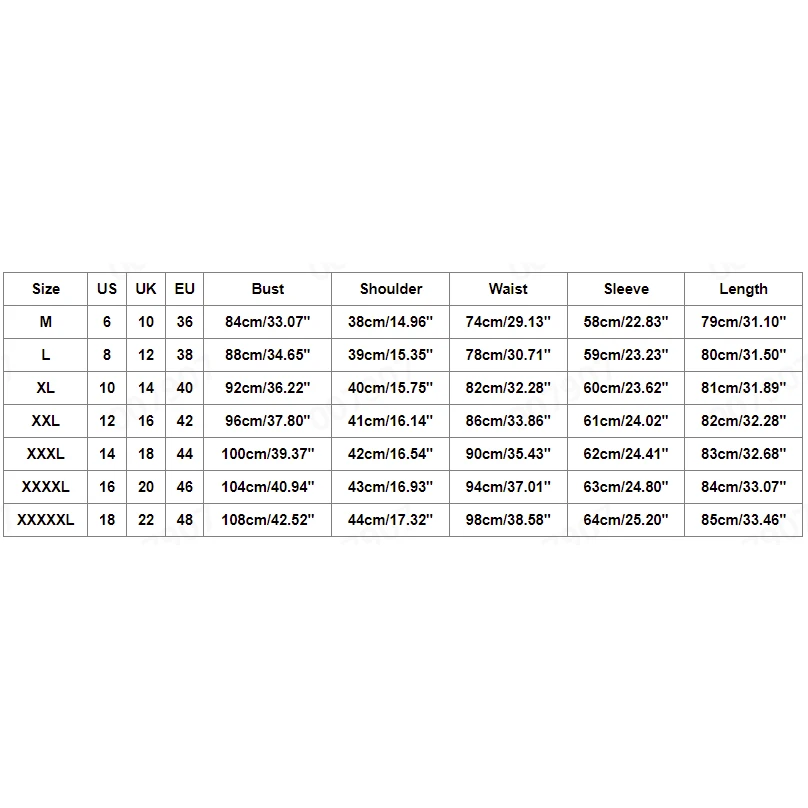Viewport: 808px width, 808px height.
Task: Click the XXL size row label
Action: click(46, 421)
